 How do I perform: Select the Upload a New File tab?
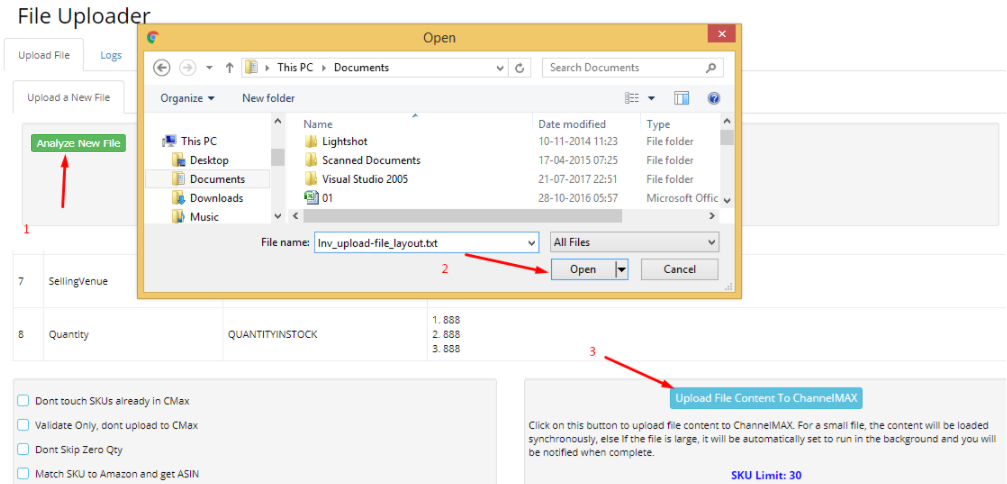click(x=68, y=98)
